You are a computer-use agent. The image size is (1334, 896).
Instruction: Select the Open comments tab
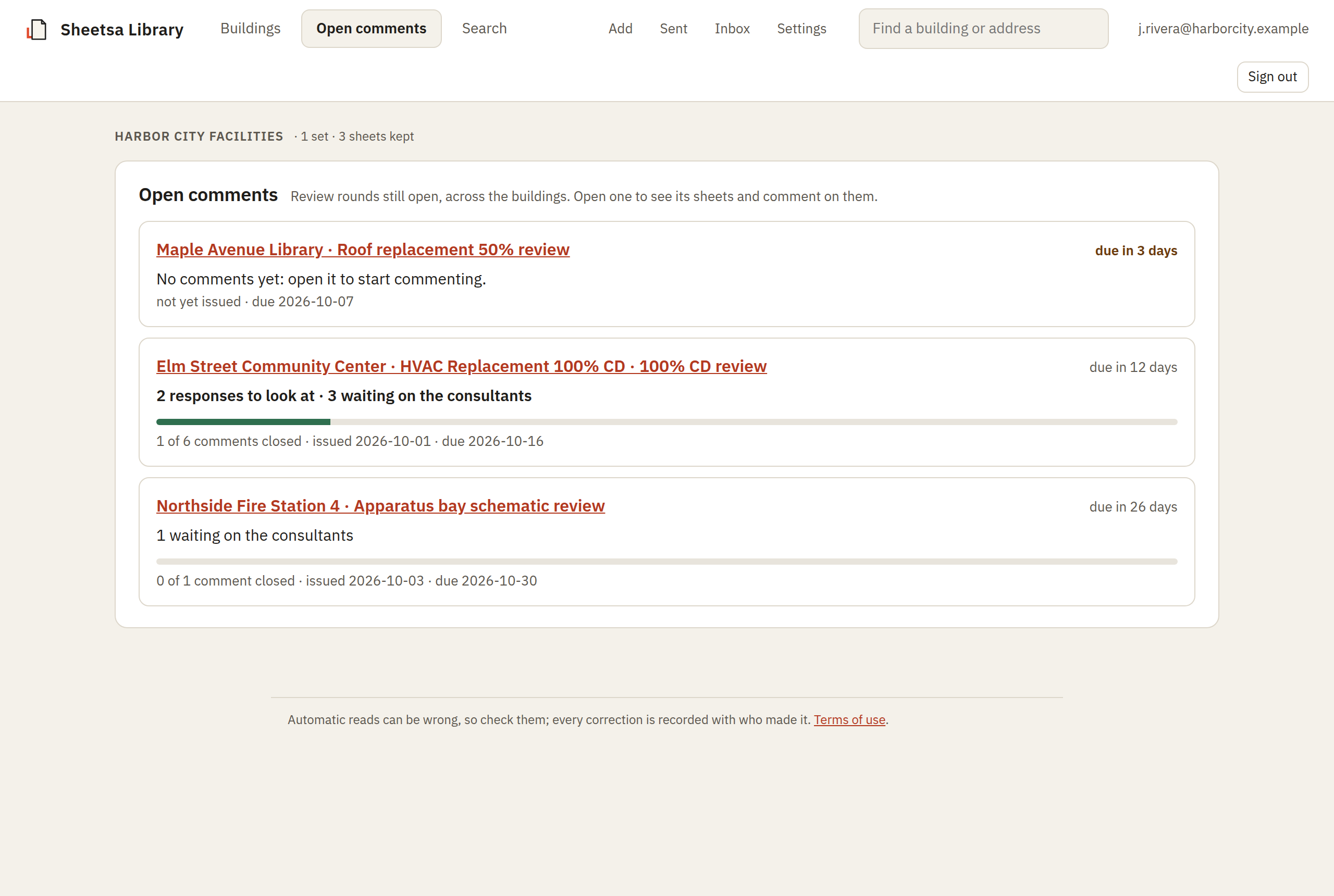click(x=372, y=29)
